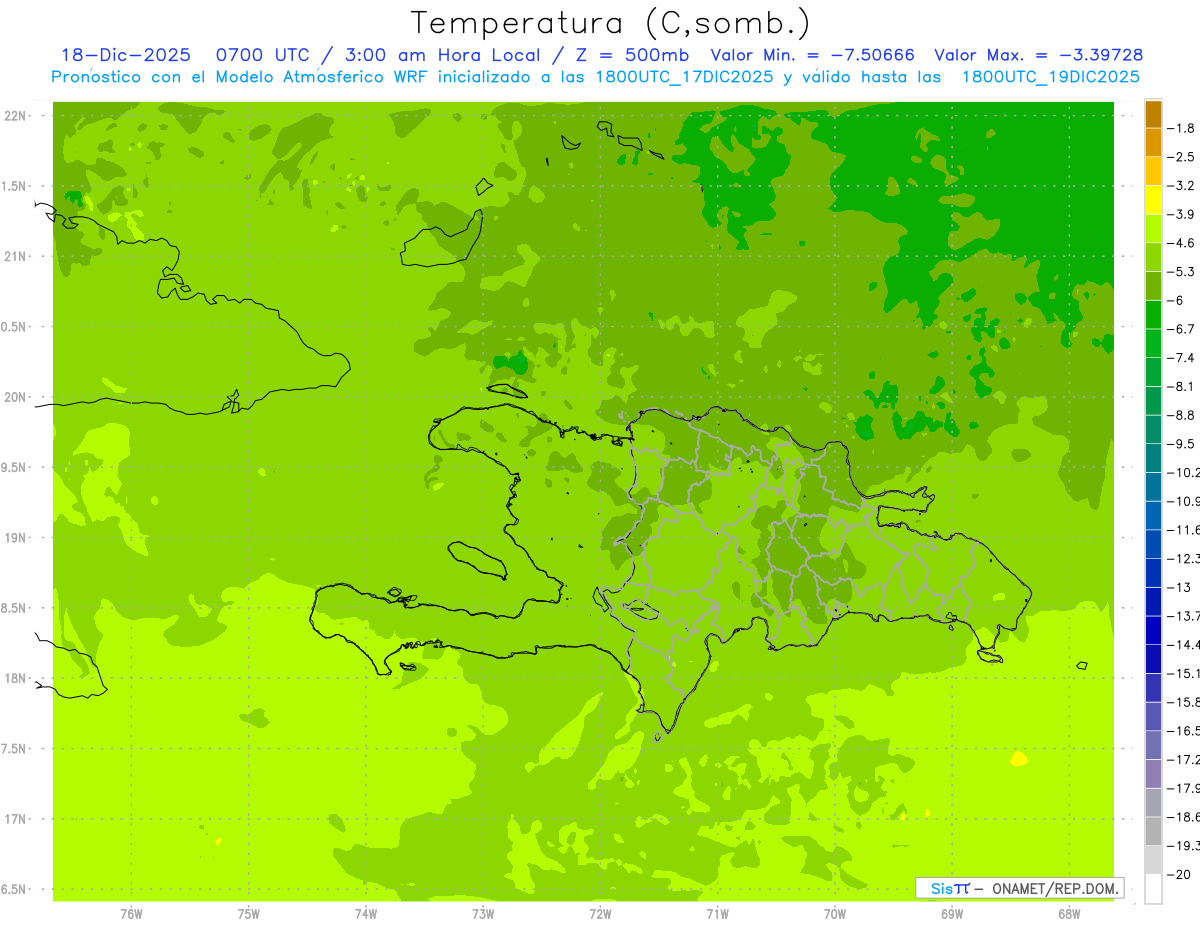Click the yellow swatch between -3.2 and -3.9
1200x927 pixels.
point(1153,199)
